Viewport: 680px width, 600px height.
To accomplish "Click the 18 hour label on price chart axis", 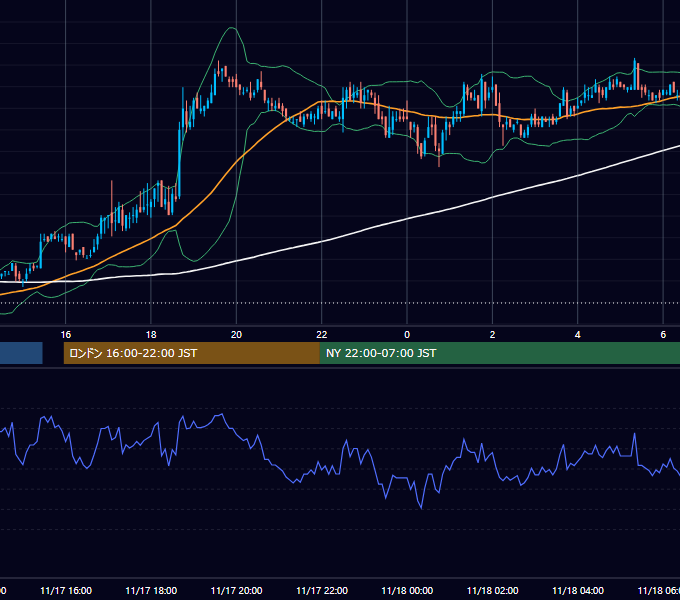I will pyautogui.click(x=151, y=335).
